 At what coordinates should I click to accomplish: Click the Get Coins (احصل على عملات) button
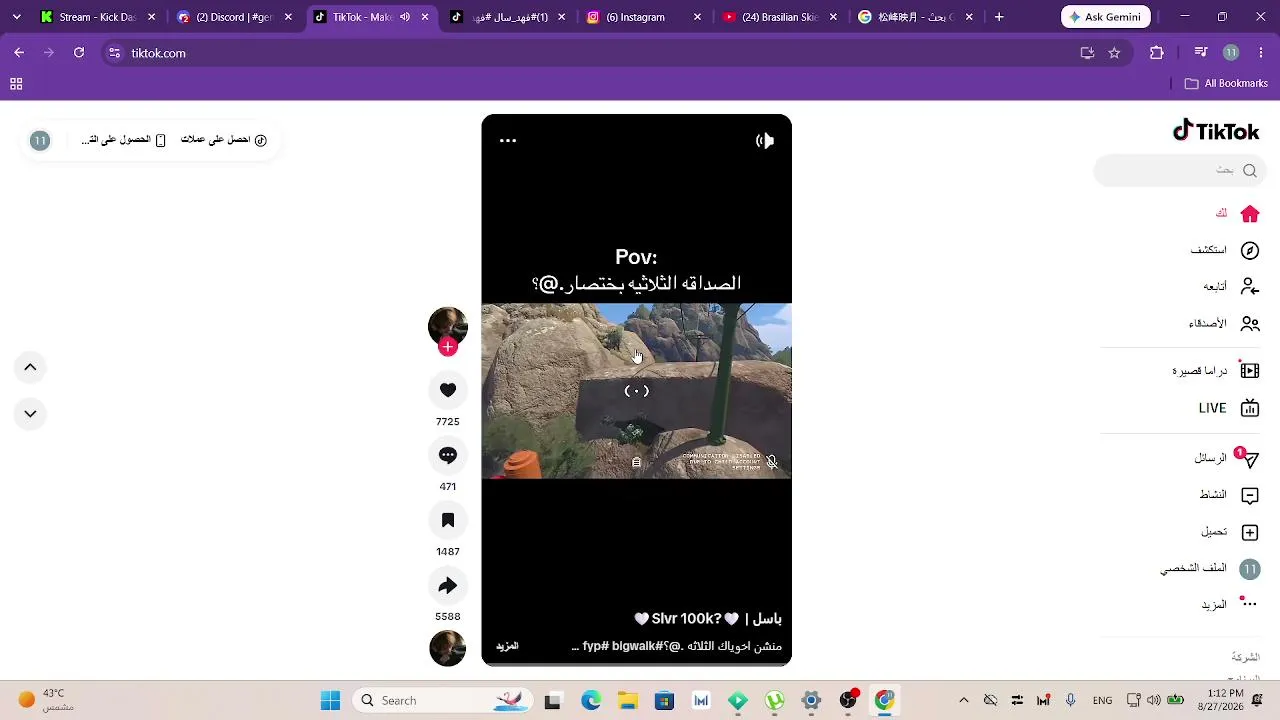pyautogui.click(x=223, y=140)
